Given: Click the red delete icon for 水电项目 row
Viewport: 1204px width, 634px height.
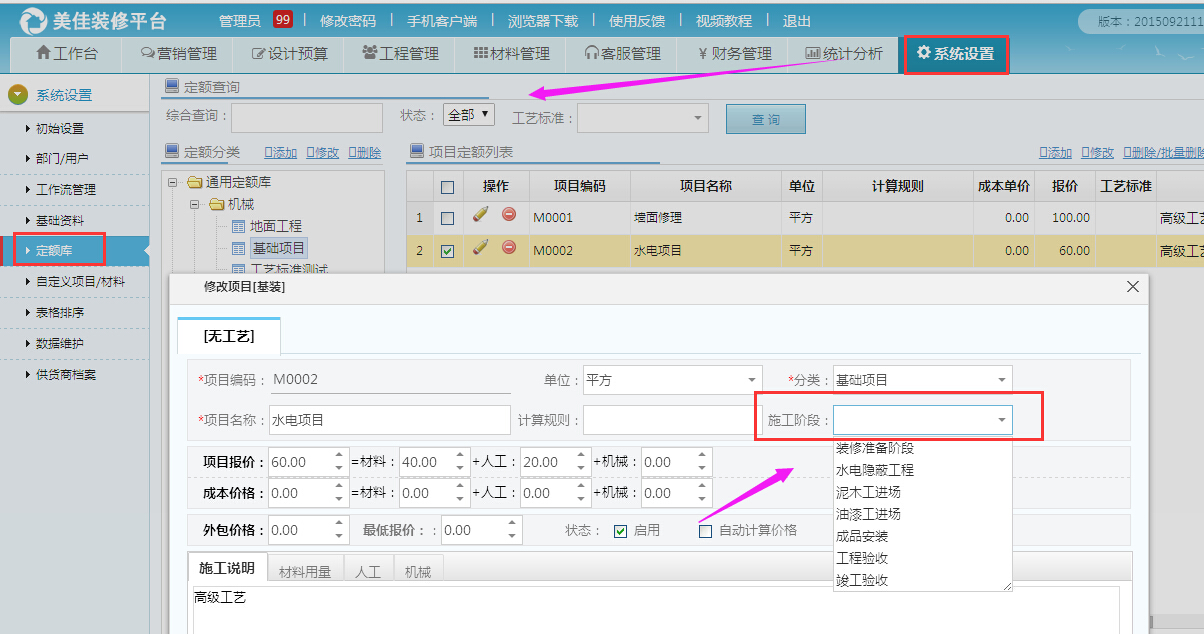Looking at the screenshot, I should (508, 247).
